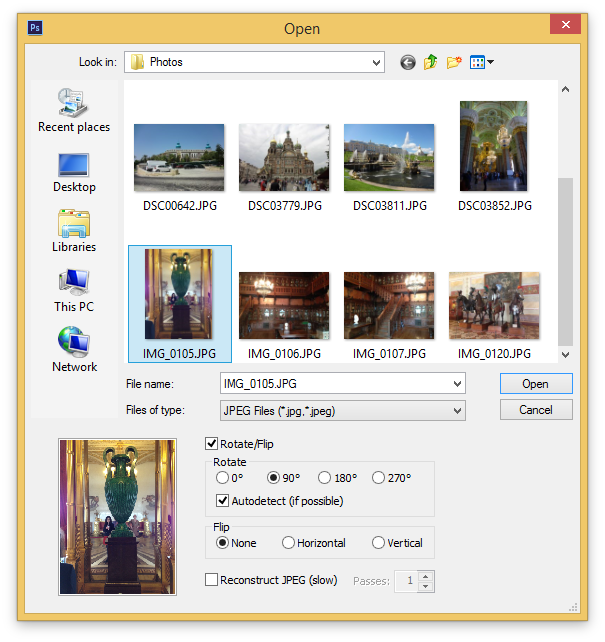Expand the Look in Photos dropdown
Viewport: 605px width, 642px height.
tap(376, 63)
